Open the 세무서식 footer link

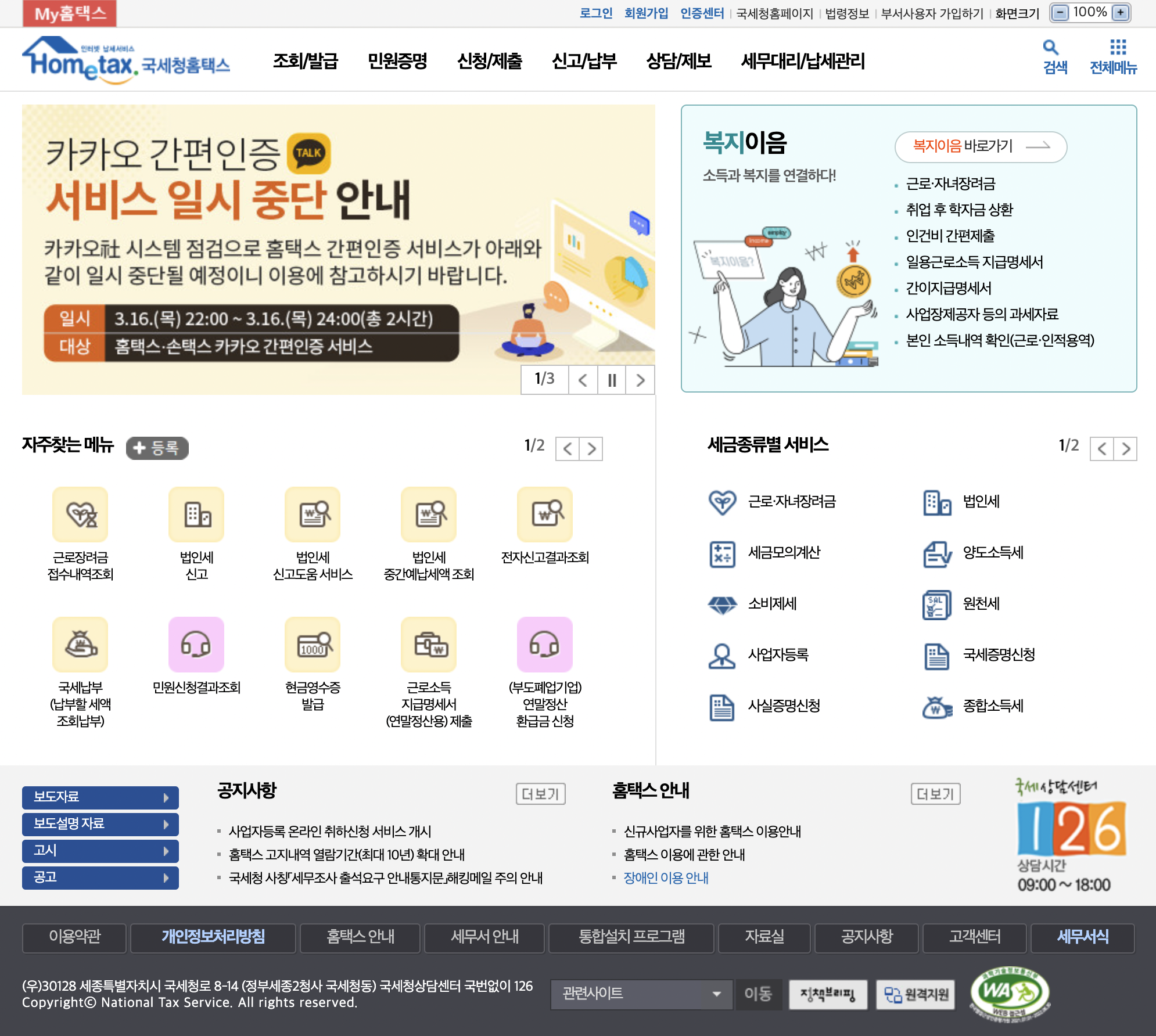pyautogui.click(x=1083, y=937)
